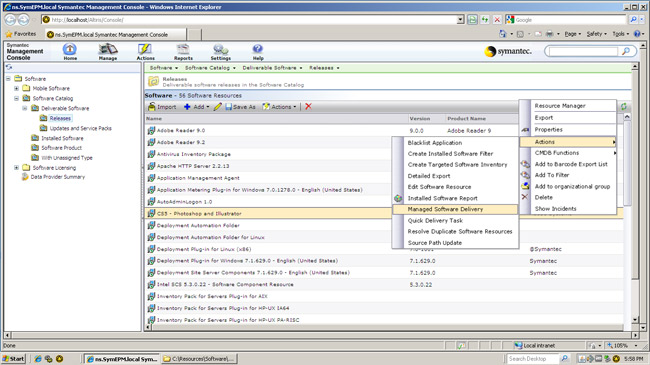Click the Windows Start button
Screen dimensions: 650x365
14,359
